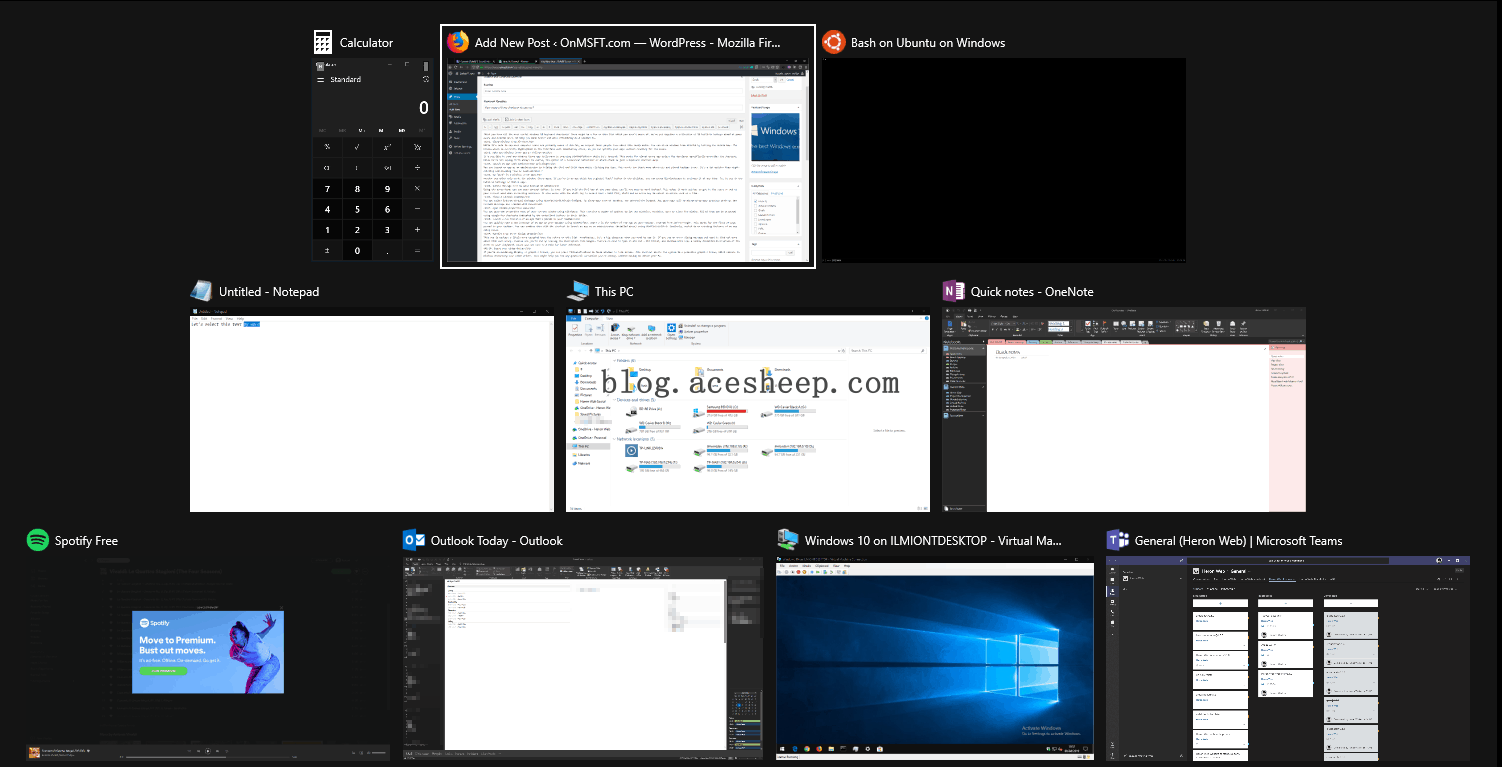
Task: Switch to the Bash on Ubuntu thumbnail
Action: click(x=1003, y=160)
